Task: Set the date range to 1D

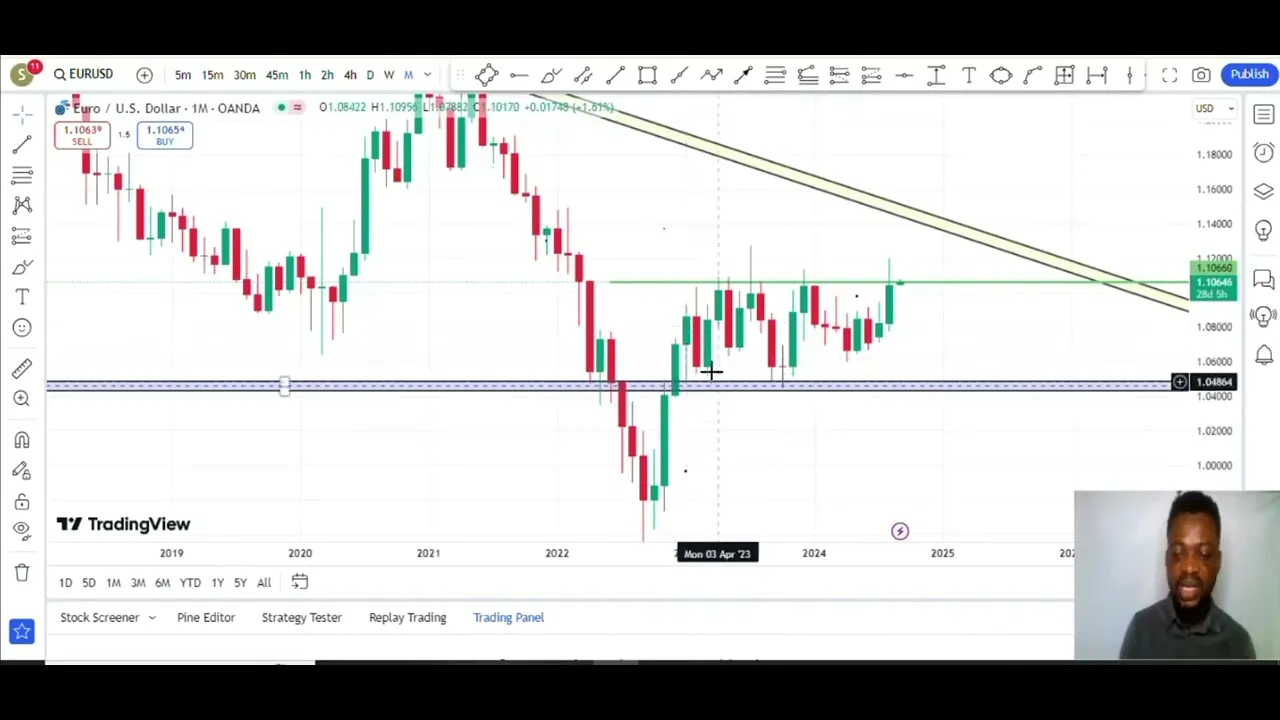Action: point(65,583)
